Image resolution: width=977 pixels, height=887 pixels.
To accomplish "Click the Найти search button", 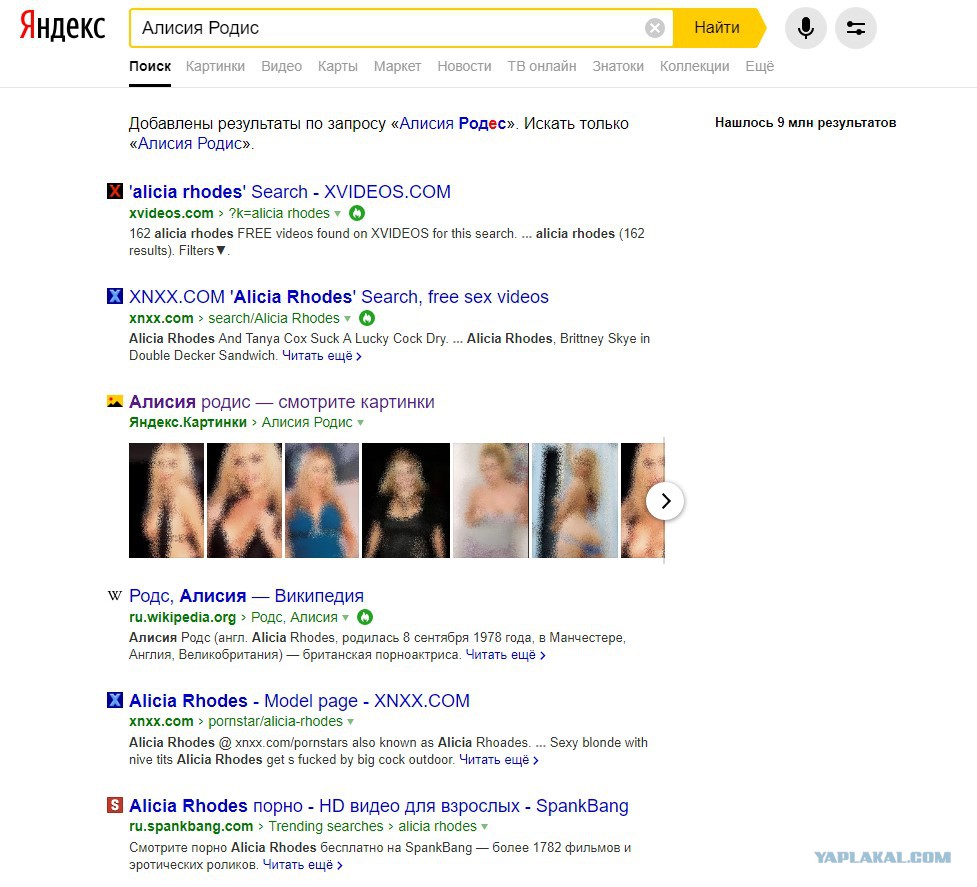I will (717, 28).
